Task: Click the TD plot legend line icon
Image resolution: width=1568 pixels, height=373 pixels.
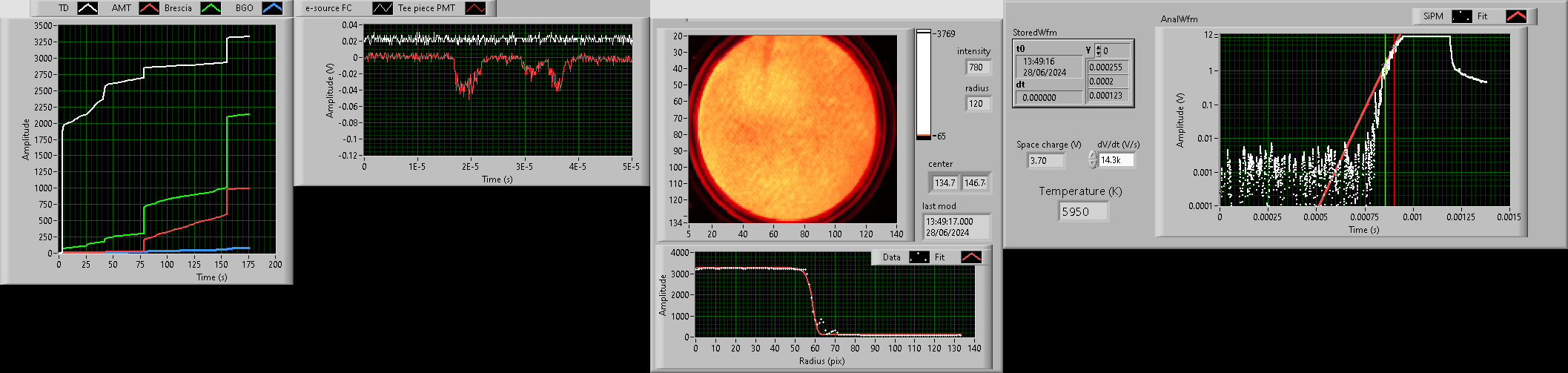Action: 88,8
